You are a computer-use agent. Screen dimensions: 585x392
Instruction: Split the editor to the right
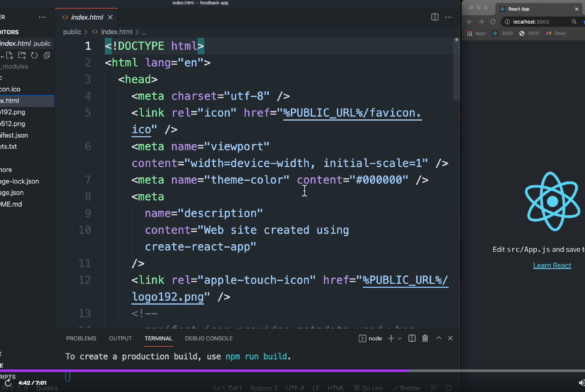435,17
